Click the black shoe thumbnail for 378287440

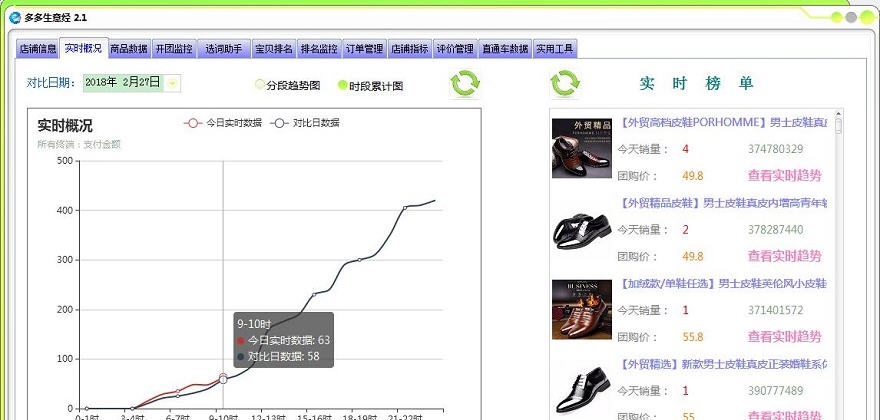pyautogui.click(x=581, y=229)
